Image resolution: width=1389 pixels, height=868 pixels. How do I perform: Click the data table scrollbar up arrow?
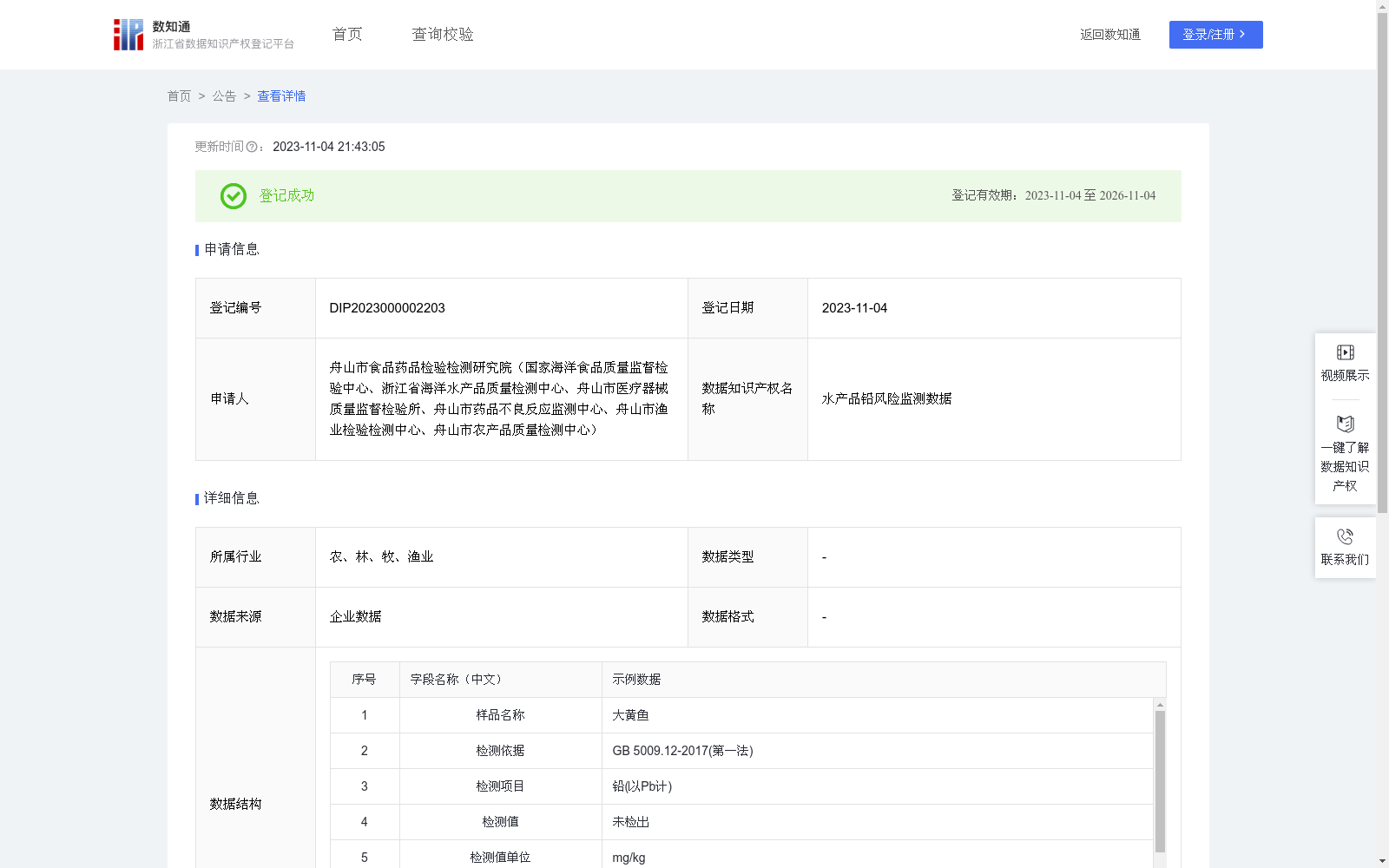(1160, 705)
